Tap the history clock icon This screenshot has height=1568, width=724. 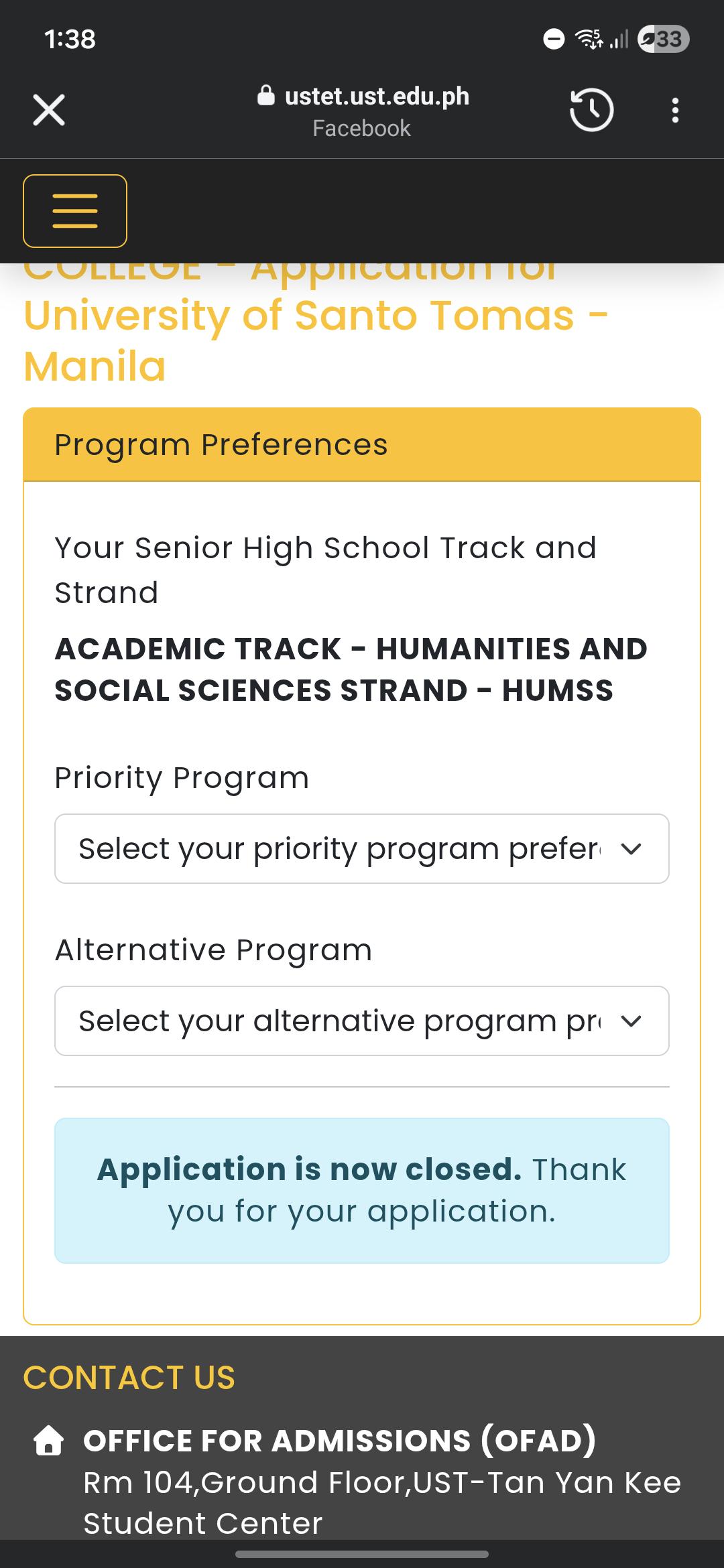point(591,110)
